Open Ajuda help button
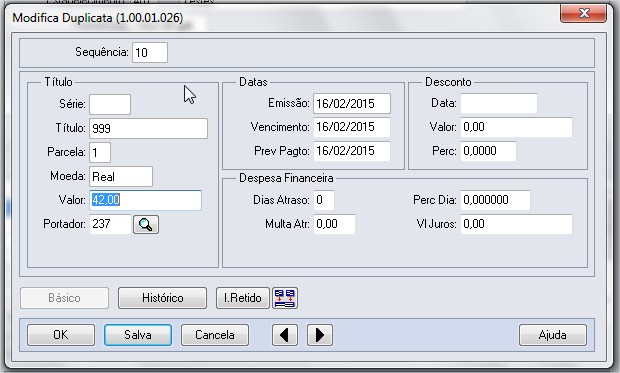620x373 pixels. pos(552,335)
